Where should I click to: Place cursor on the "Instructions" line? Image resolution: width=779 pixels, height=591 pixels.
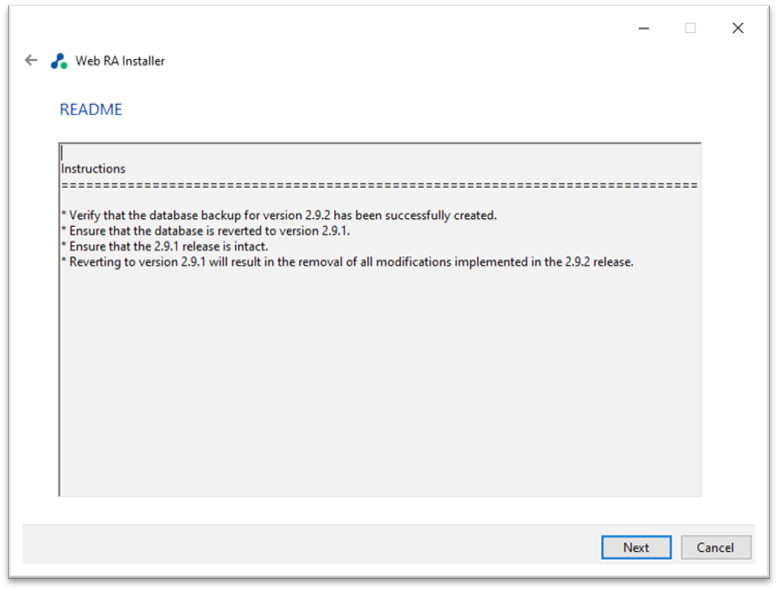coord(93,169)
